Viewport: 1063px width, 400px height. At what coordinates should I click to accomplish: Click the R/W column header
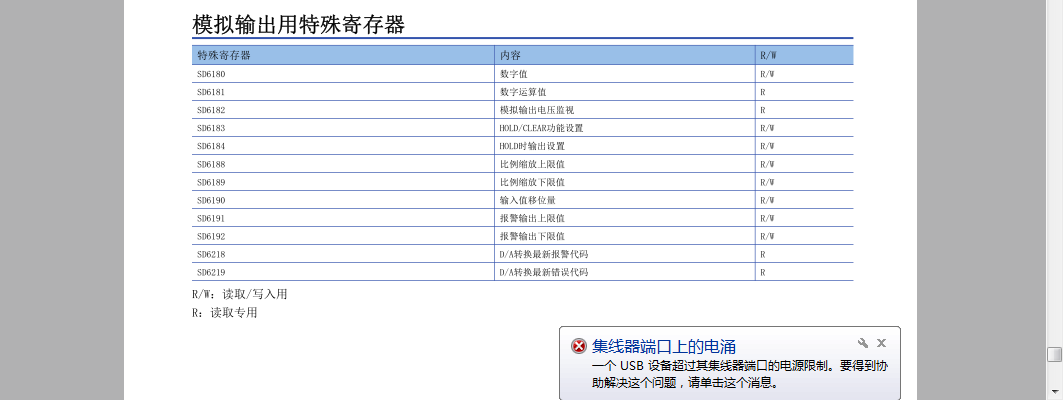click(768, 55)
